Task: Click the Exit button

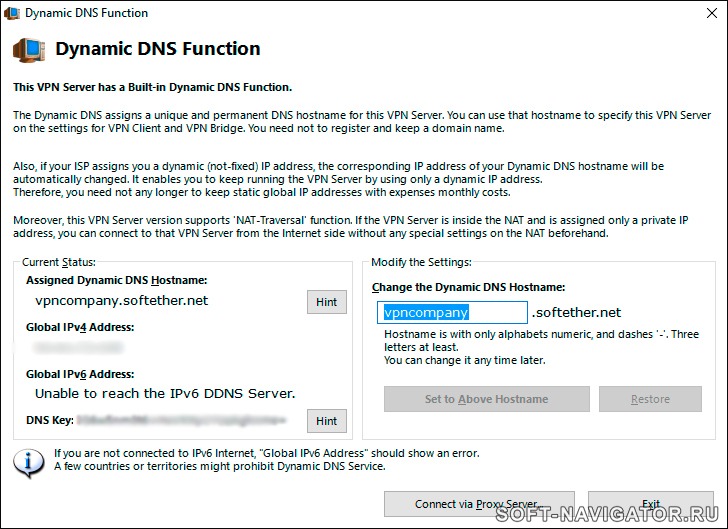Action: 650,504
